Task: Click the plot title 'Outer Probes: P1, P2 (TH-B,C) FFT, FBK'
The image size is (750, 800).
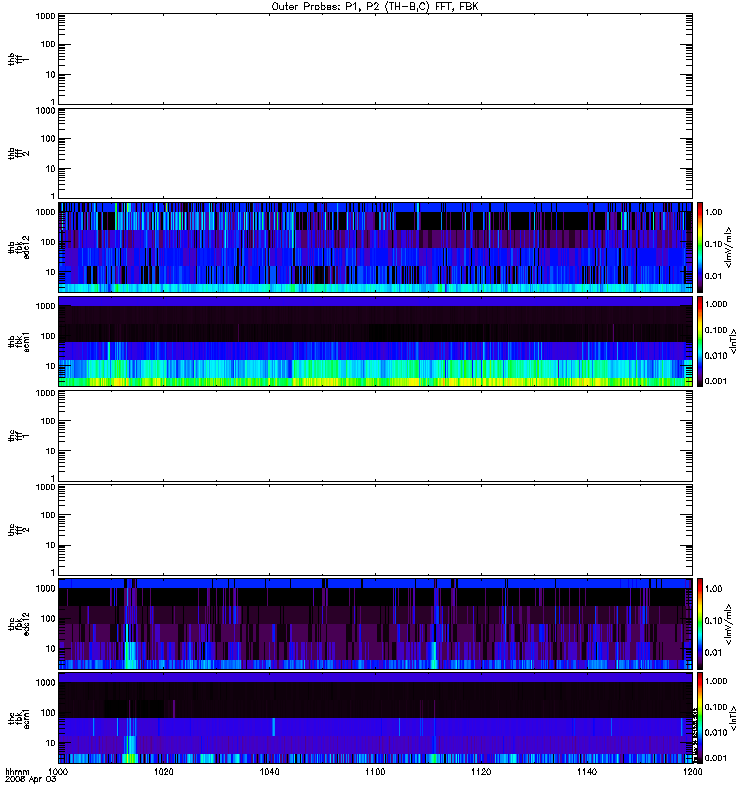Action: click(x=375, y=7)
